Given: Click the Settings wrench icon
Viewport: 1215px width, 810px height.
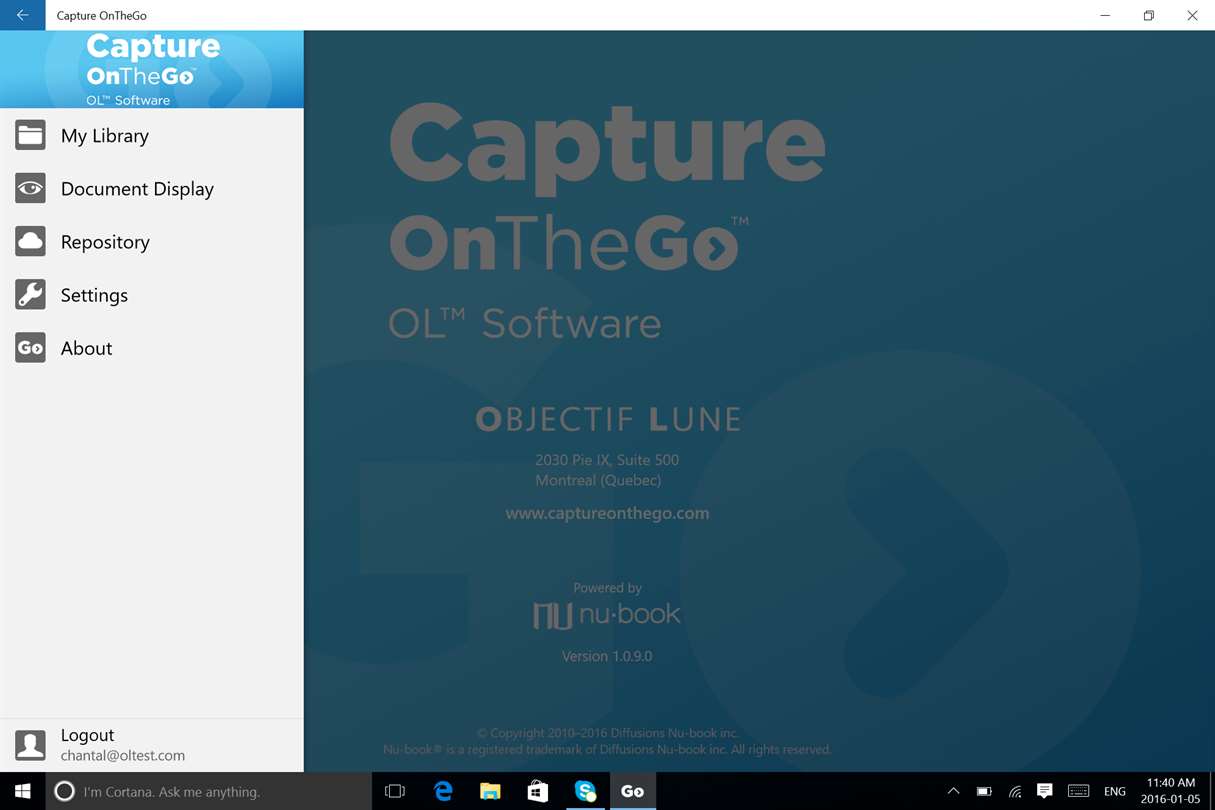Looking at the screenshot, I should pyautogui.click(x=30, y=294).
